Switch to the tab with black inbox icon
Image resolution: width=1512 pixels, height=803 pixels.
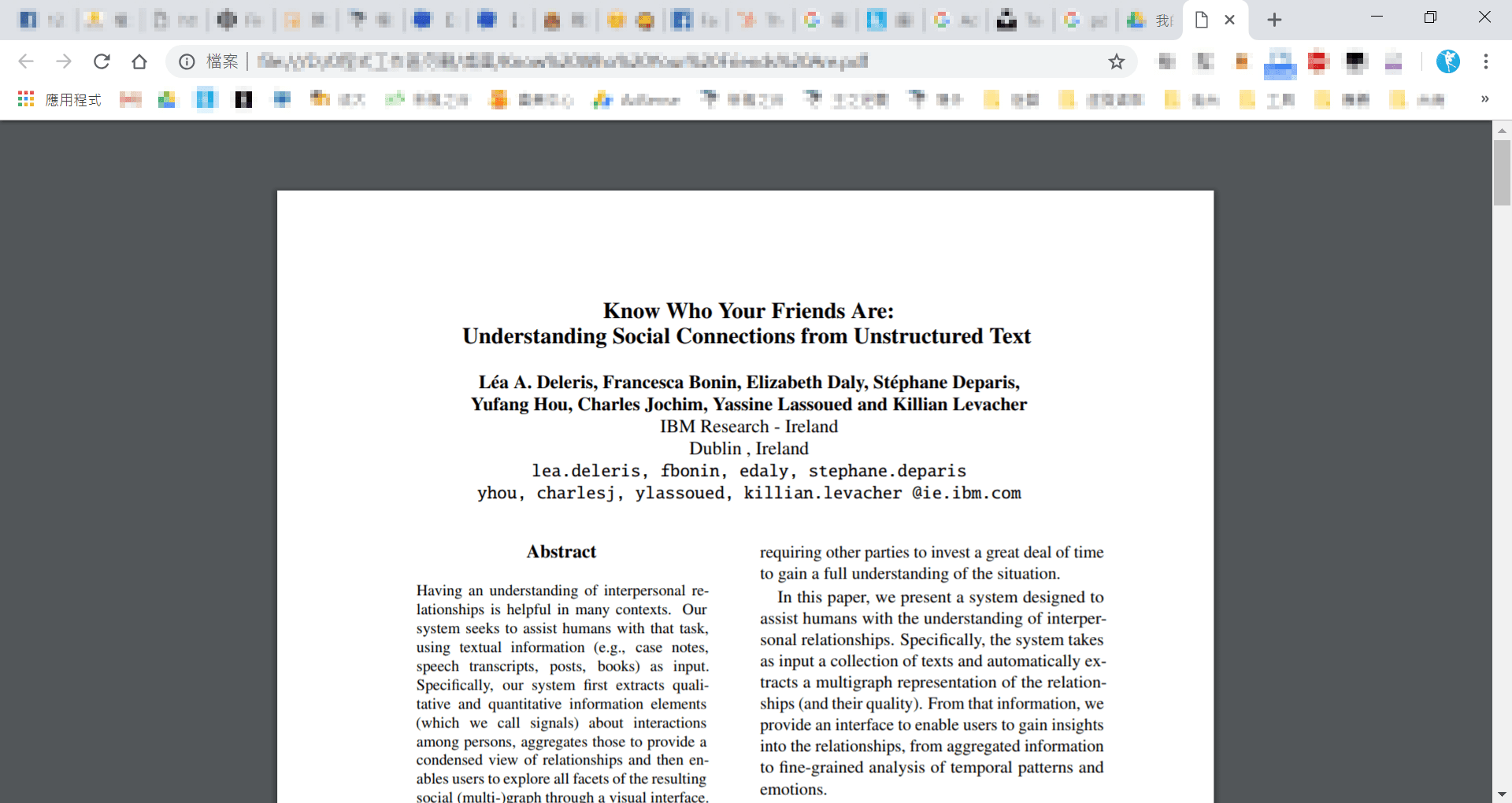tap(1021, 20)
